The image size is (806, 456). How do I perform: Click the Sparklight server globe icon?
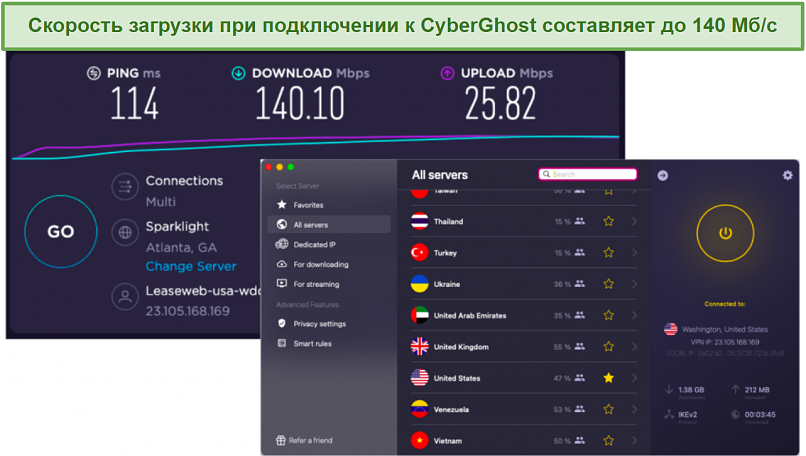click(x=125, y=232)
